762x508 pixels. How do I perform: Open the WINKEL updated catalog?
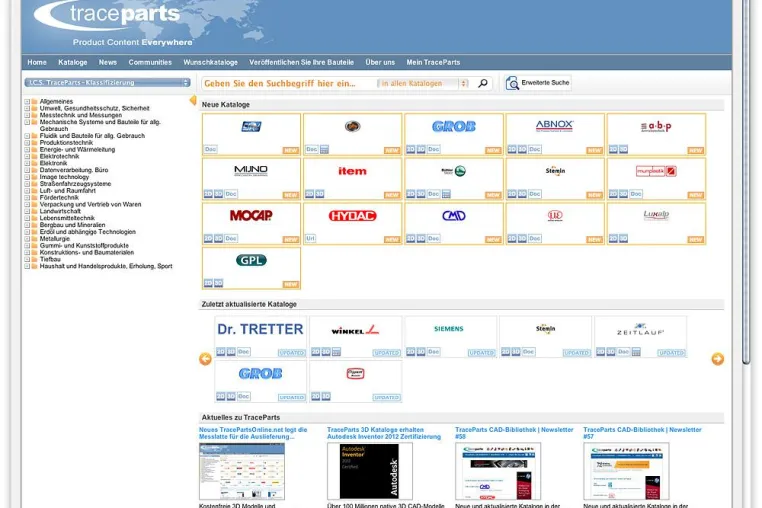tap(355, 330)
